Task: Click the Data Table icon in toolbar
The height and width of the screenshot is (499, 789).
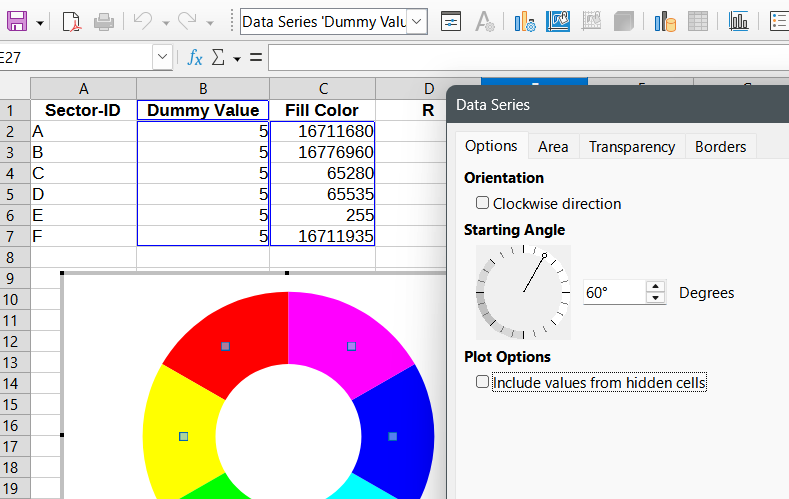Action: click(x=698, y=21)
